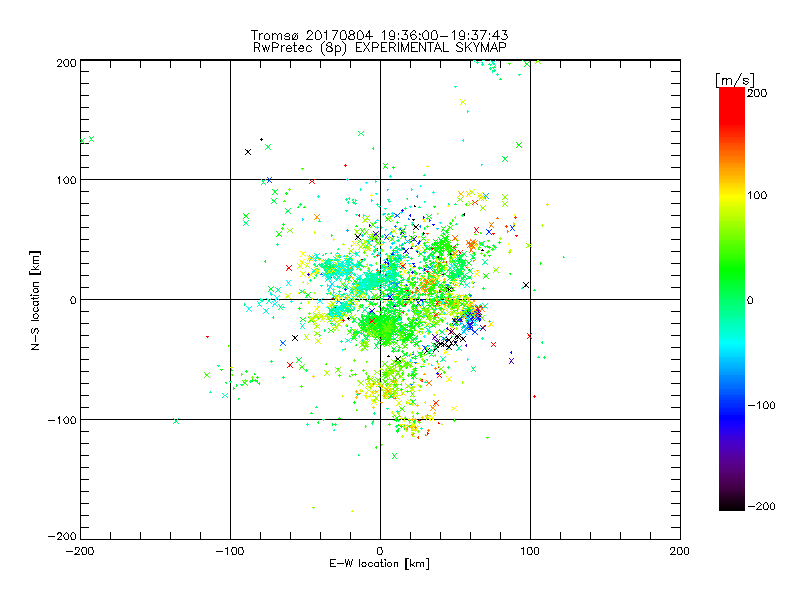
Task: Click the x-axis tick label '-100'
Action: click(230, 551)
